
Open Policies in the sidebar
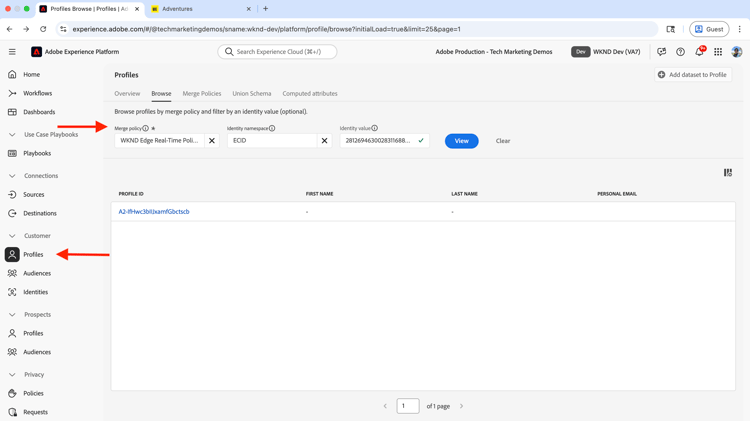point(33,393)
